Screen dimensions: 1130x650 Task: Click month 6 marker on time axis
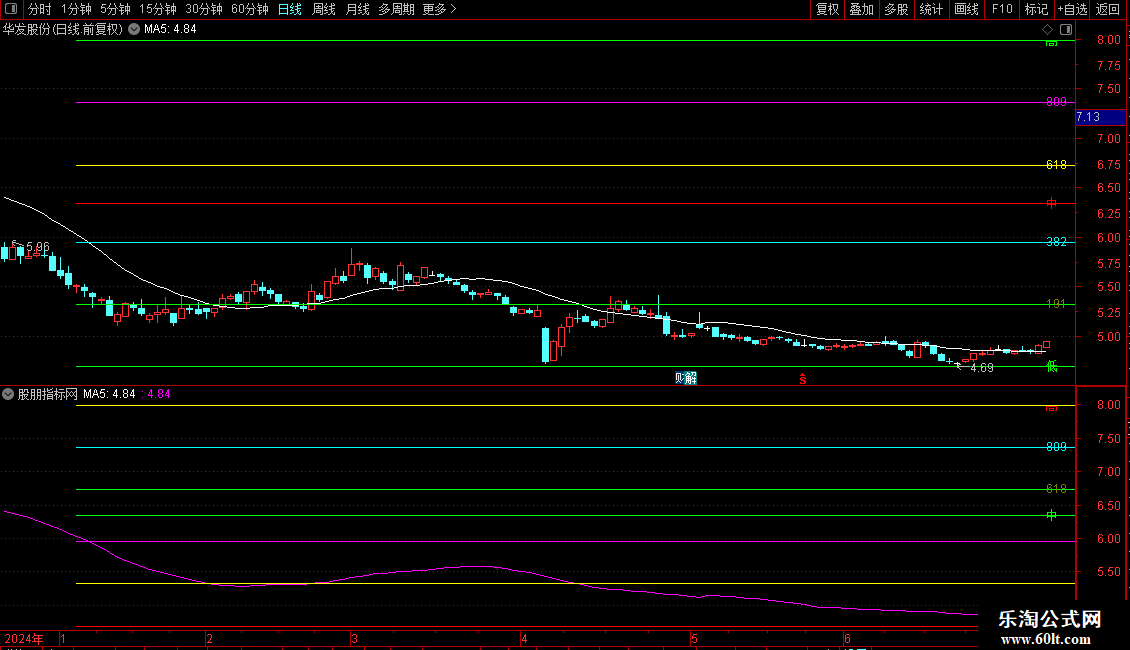coord(847,639)
